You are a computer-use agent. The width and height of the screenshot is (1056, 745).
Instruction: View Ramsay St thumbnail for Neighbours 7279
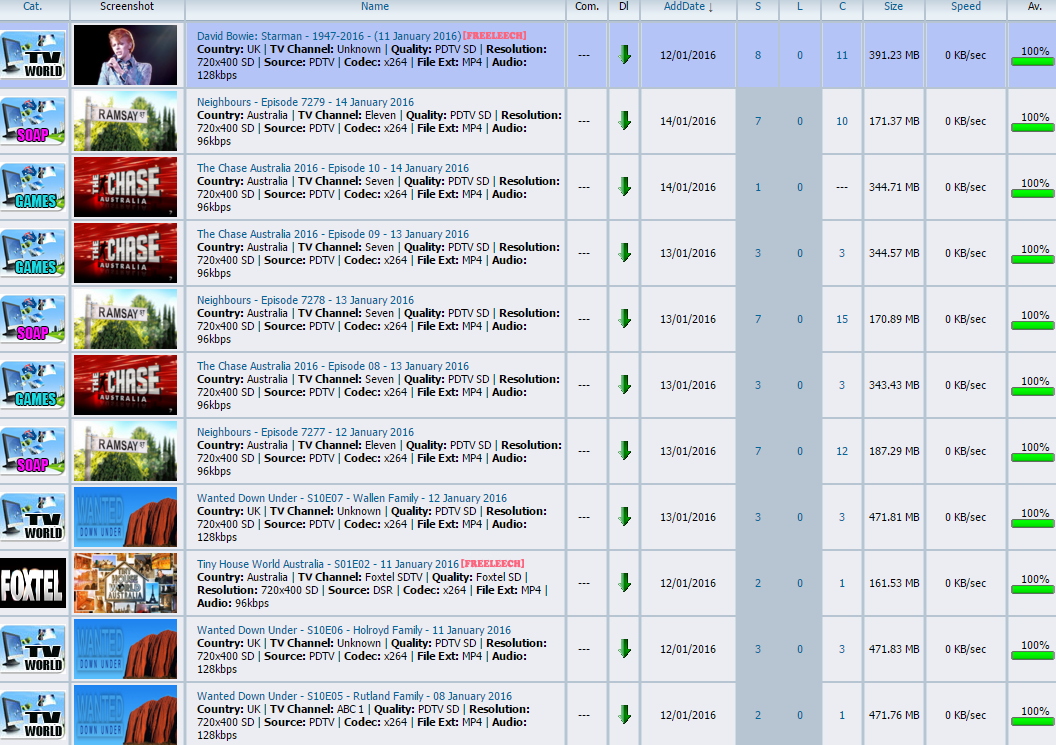click(x=125, y=121)
